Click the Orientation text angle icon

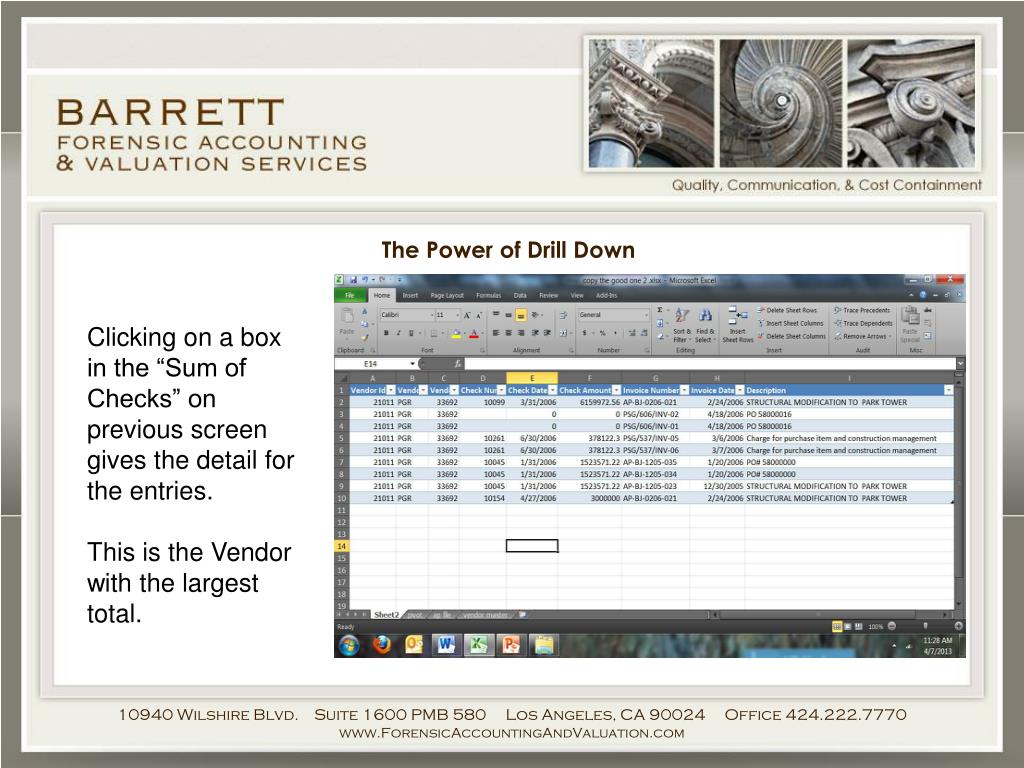[536, 315]
